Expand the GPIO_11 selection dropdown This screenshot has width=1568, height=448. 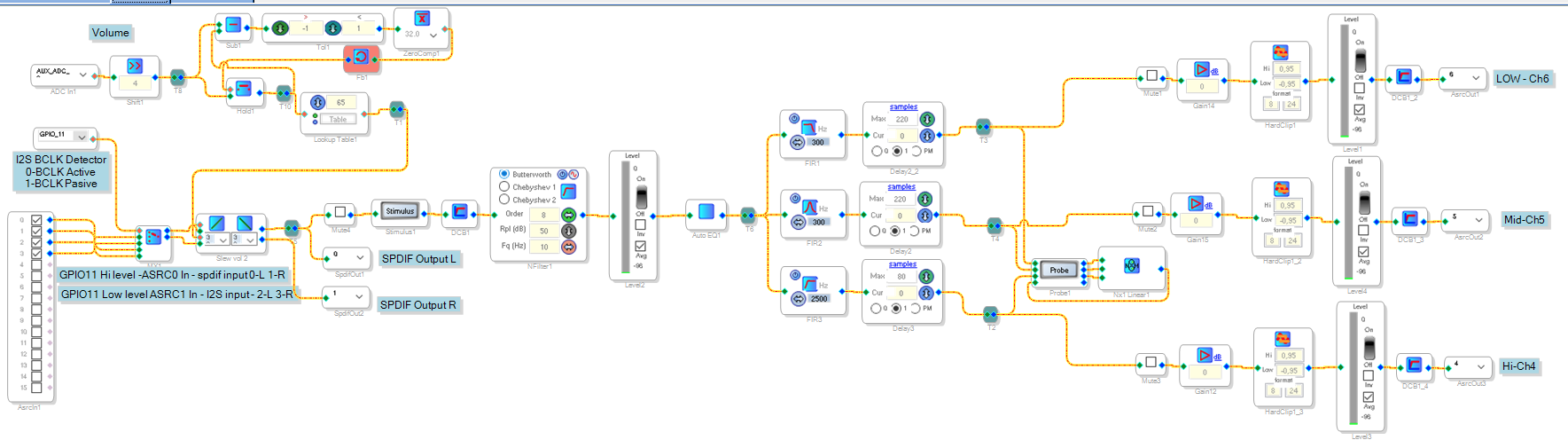[x=82, y=137]
